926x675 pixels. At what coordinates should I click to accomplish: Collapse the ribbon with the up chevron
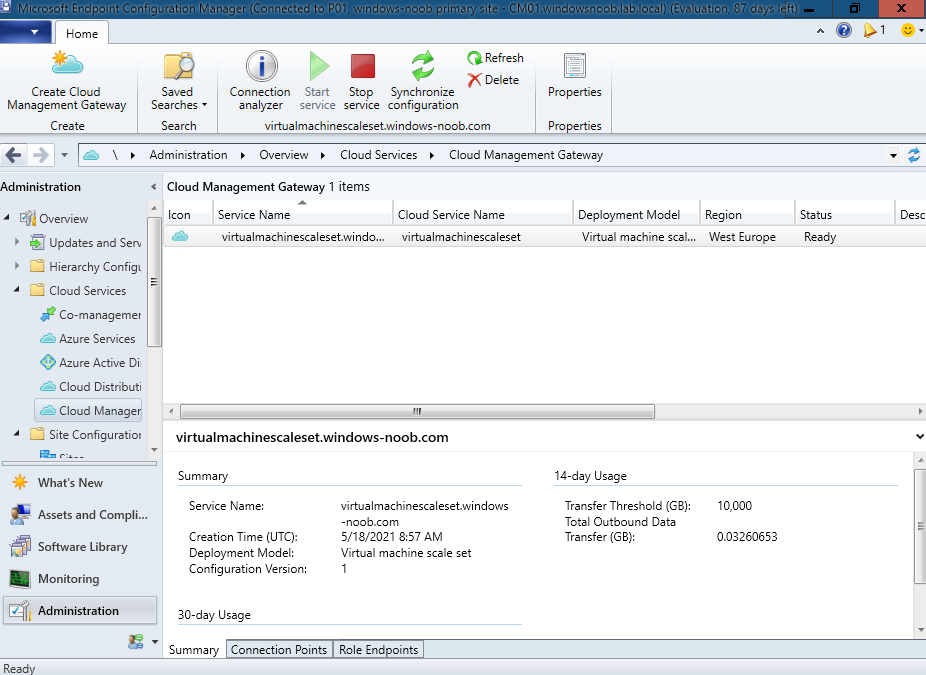click(x=820, y=31)
